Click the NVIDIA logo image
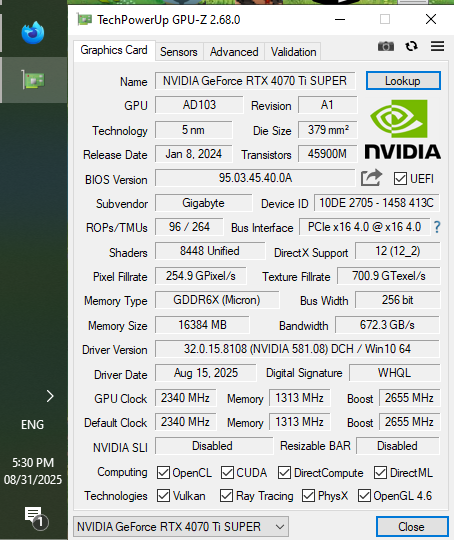 click(402, 129)
